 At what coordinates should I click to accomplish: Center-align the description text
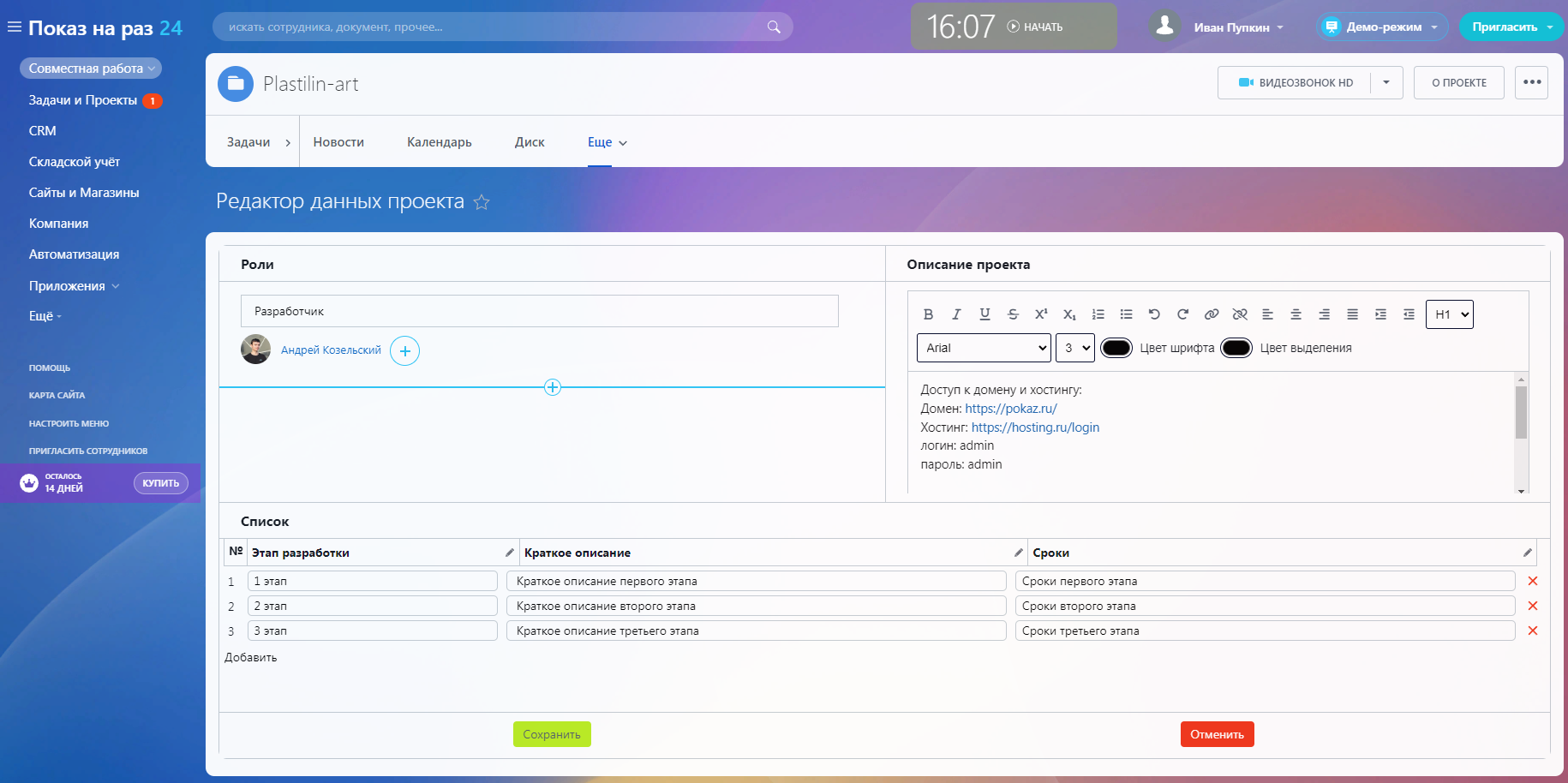click(1296, 314)
